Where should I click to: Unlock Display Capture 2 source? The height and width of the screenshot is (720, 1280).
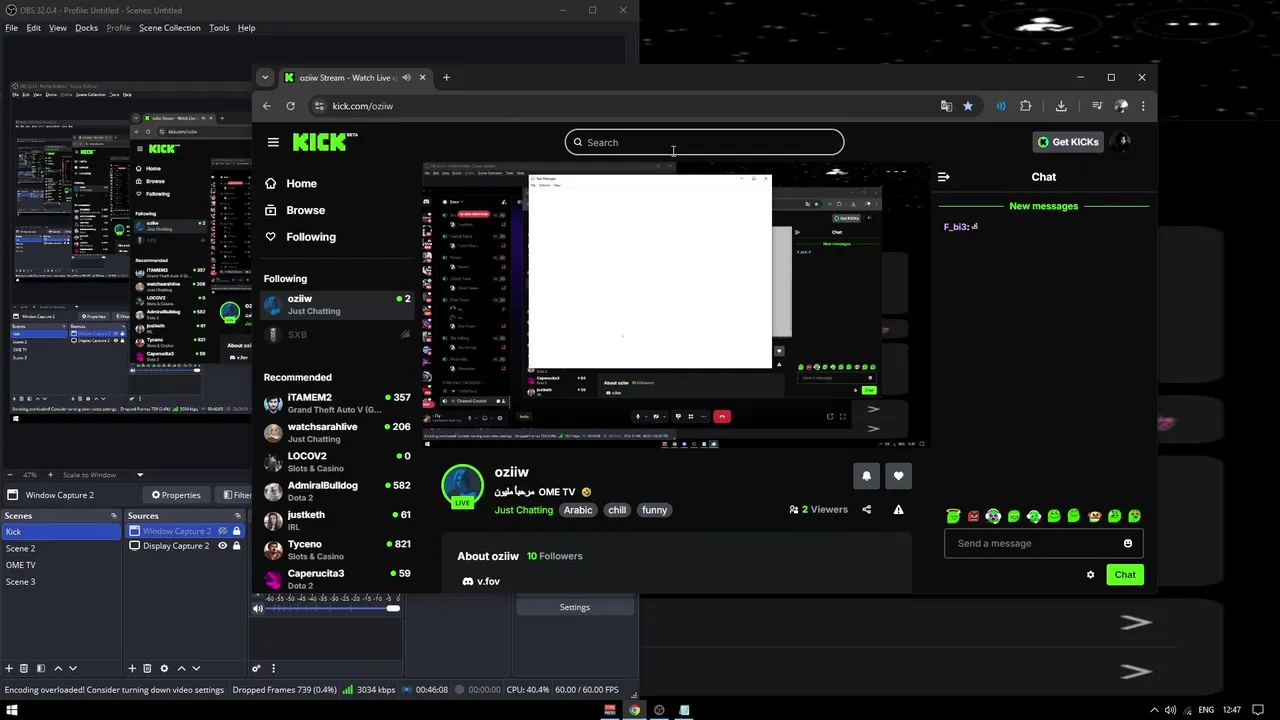coord(237,546)
